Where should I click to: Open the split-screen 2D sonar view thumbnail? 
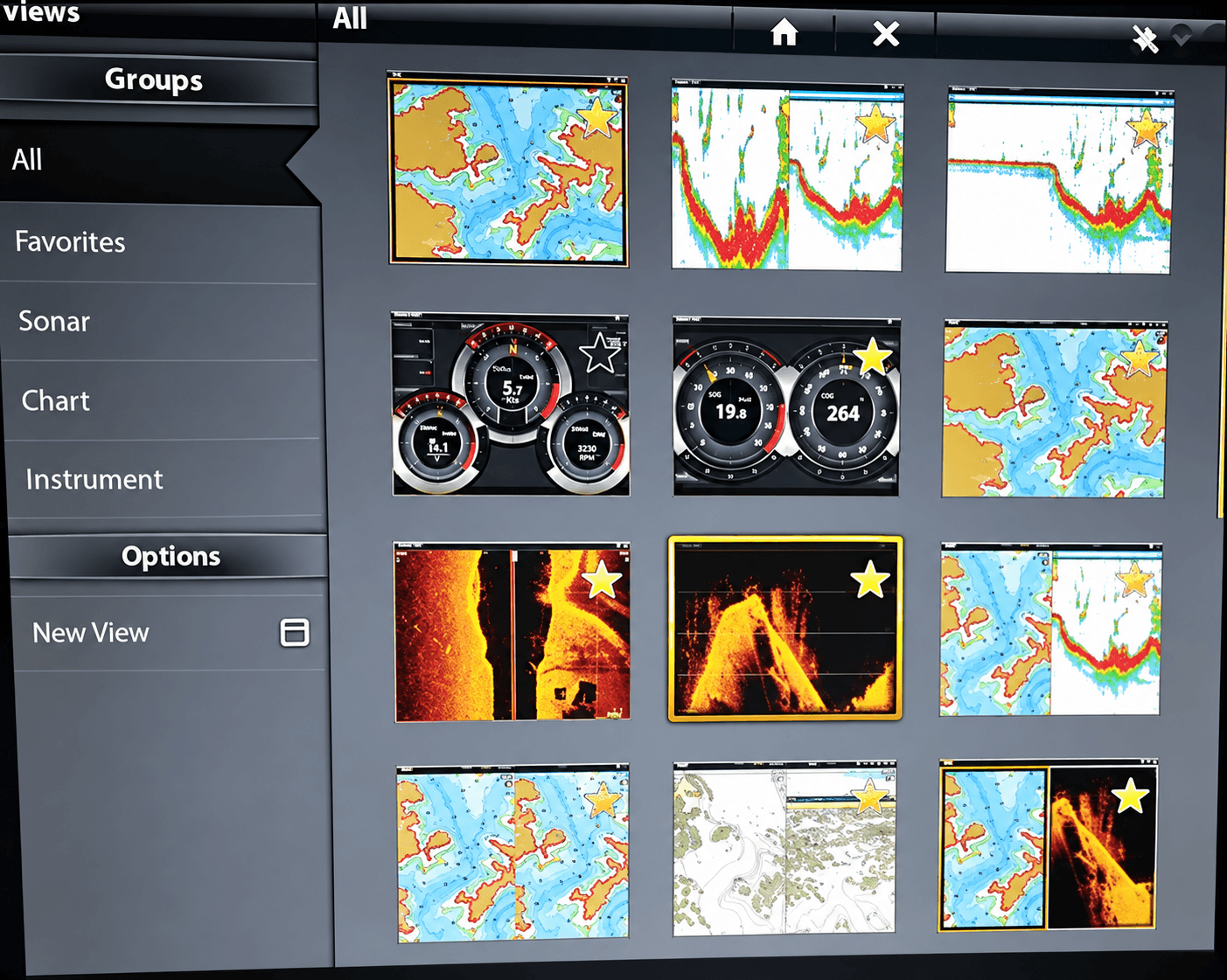coord(787,176)
